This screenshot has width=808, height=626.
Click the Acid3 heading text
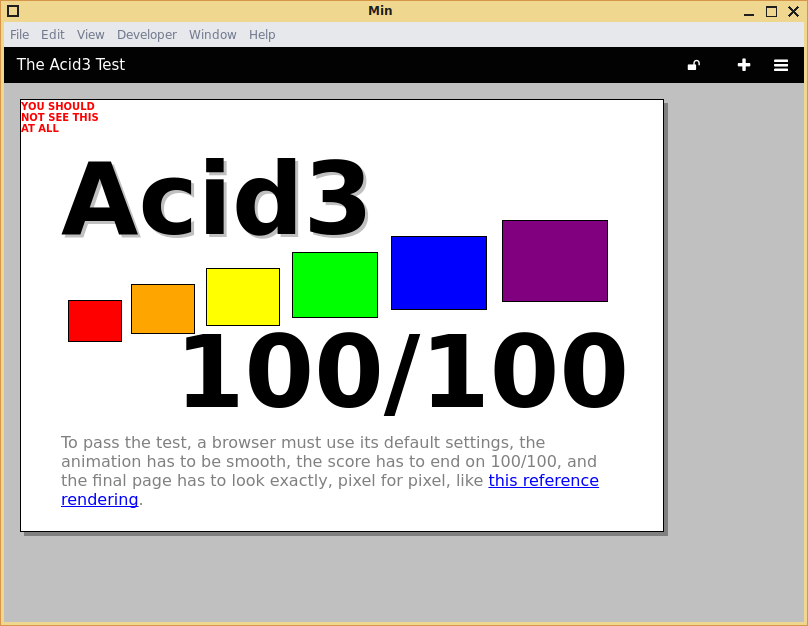216,196
